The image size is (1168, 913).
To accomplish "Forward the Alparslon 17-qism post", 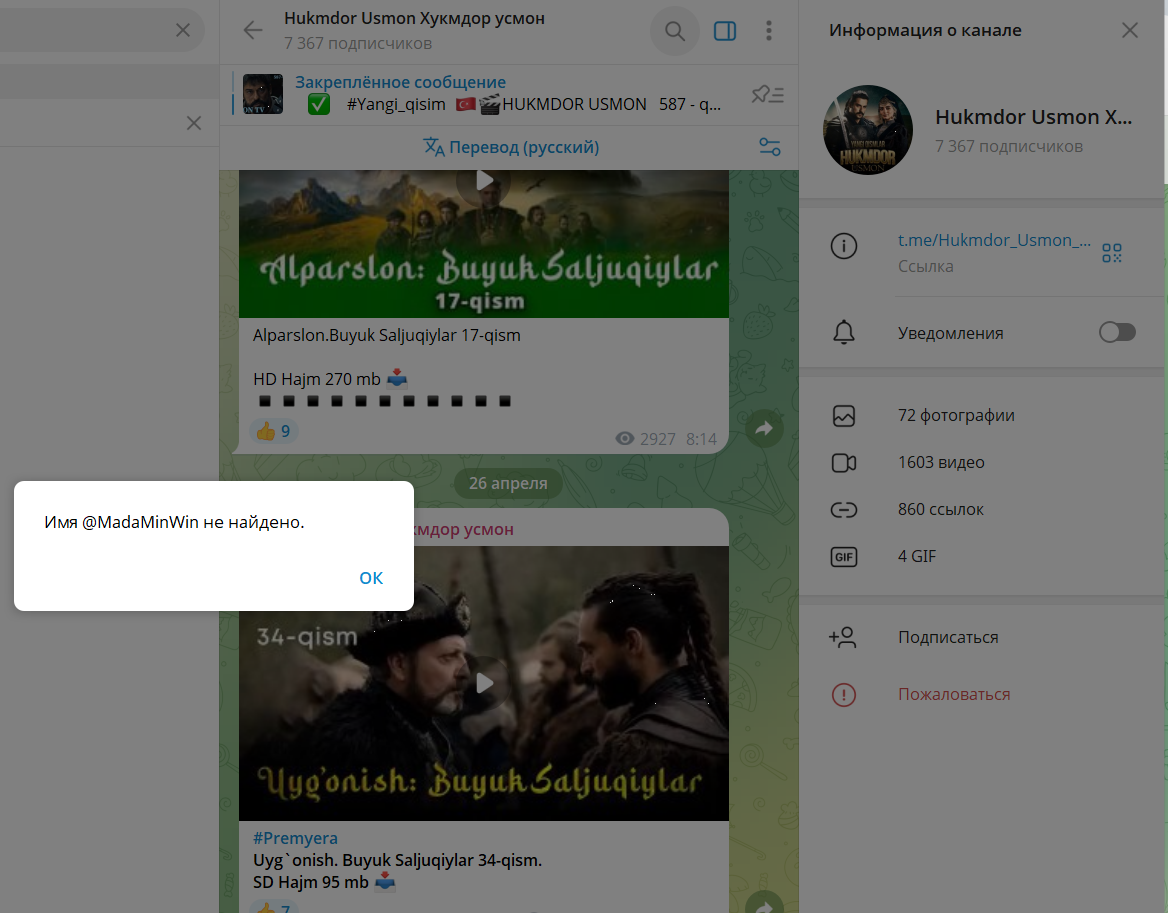I will click(764, 428).
